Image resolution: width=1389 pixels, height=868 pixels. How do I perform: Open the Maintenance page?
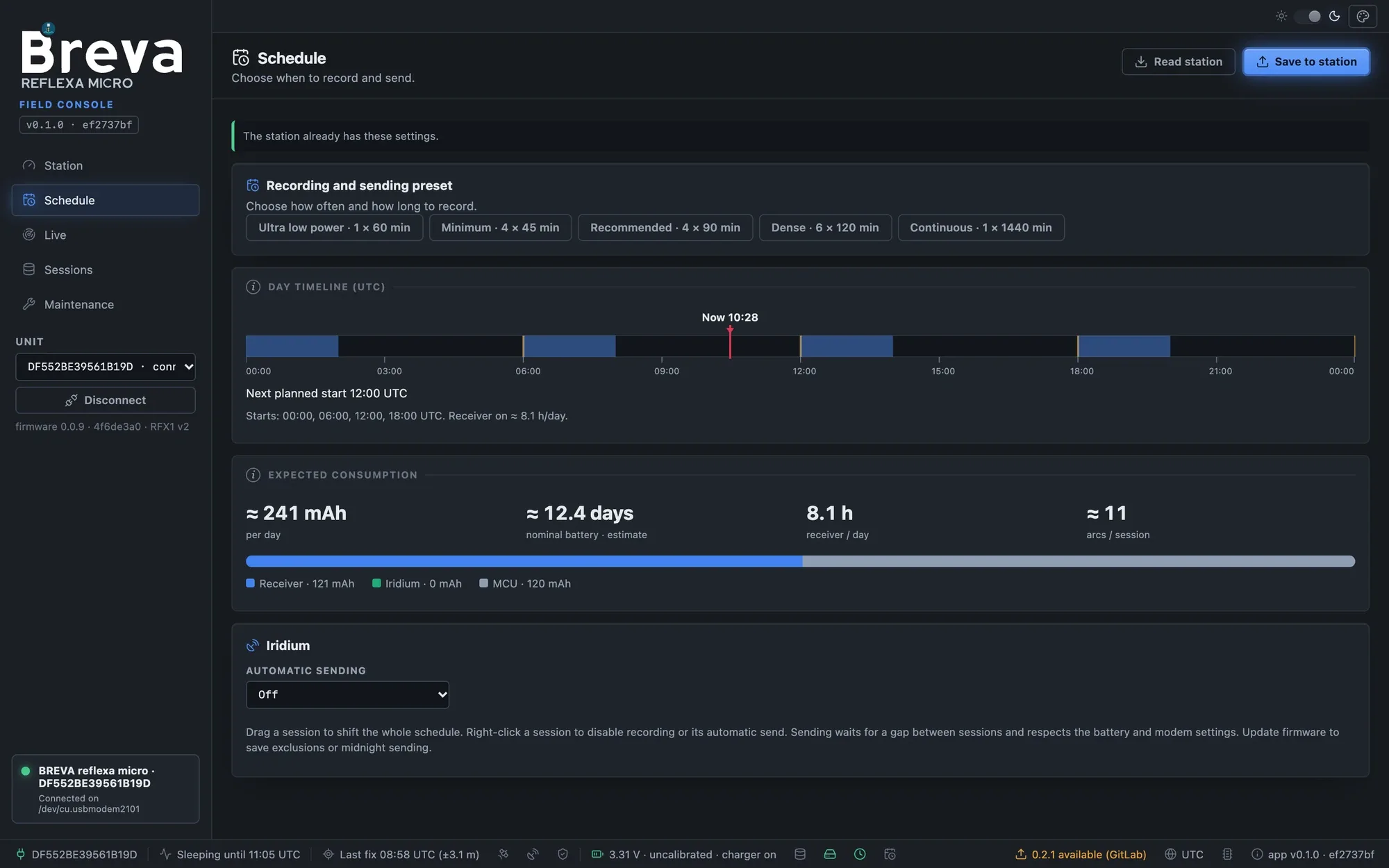pos(106,304)
